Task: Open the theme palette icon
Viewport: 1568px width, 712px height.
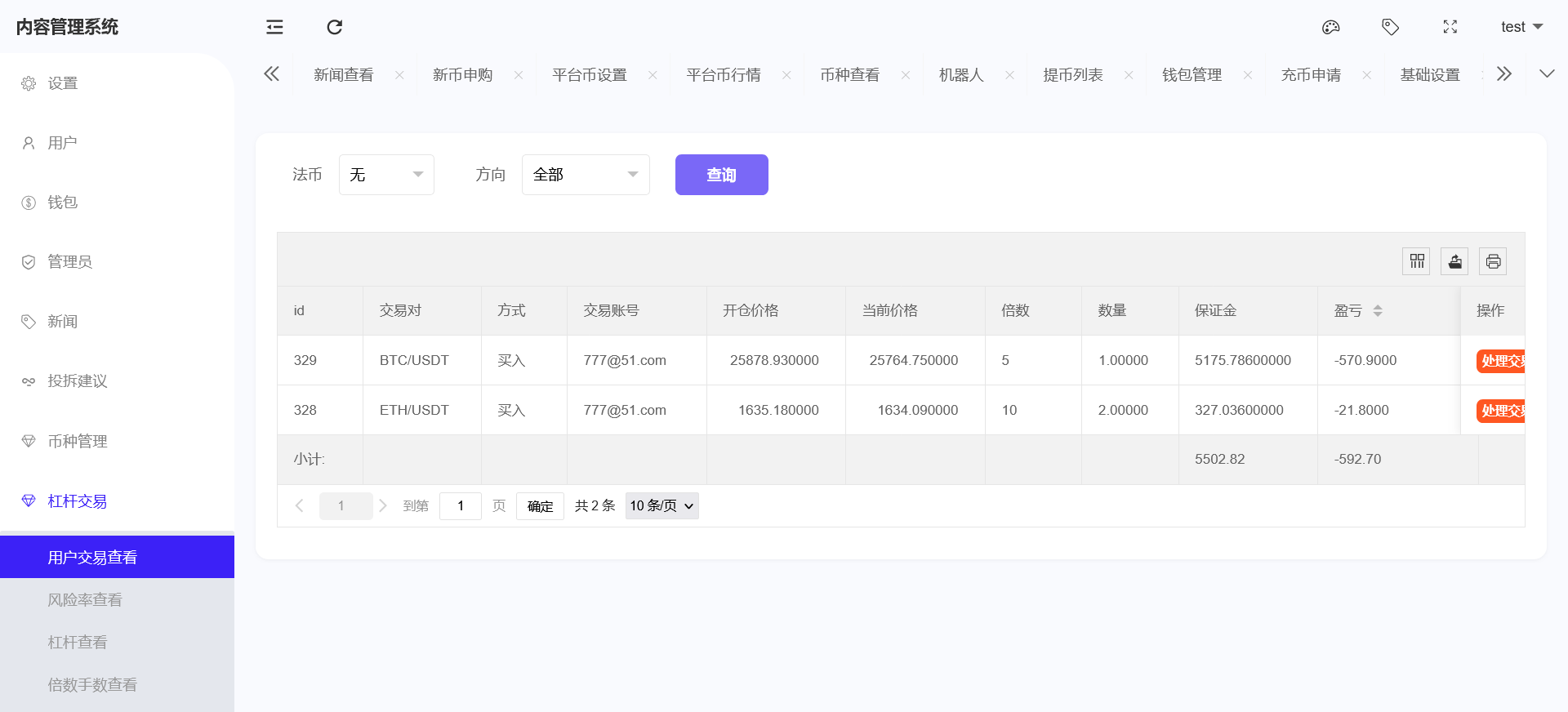Action: coord(1330,27)
